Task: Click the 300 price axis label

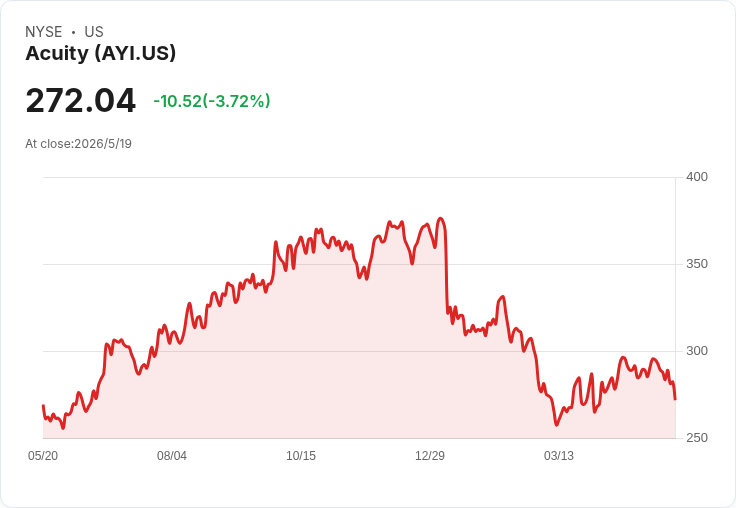Action: click(697, 351)
